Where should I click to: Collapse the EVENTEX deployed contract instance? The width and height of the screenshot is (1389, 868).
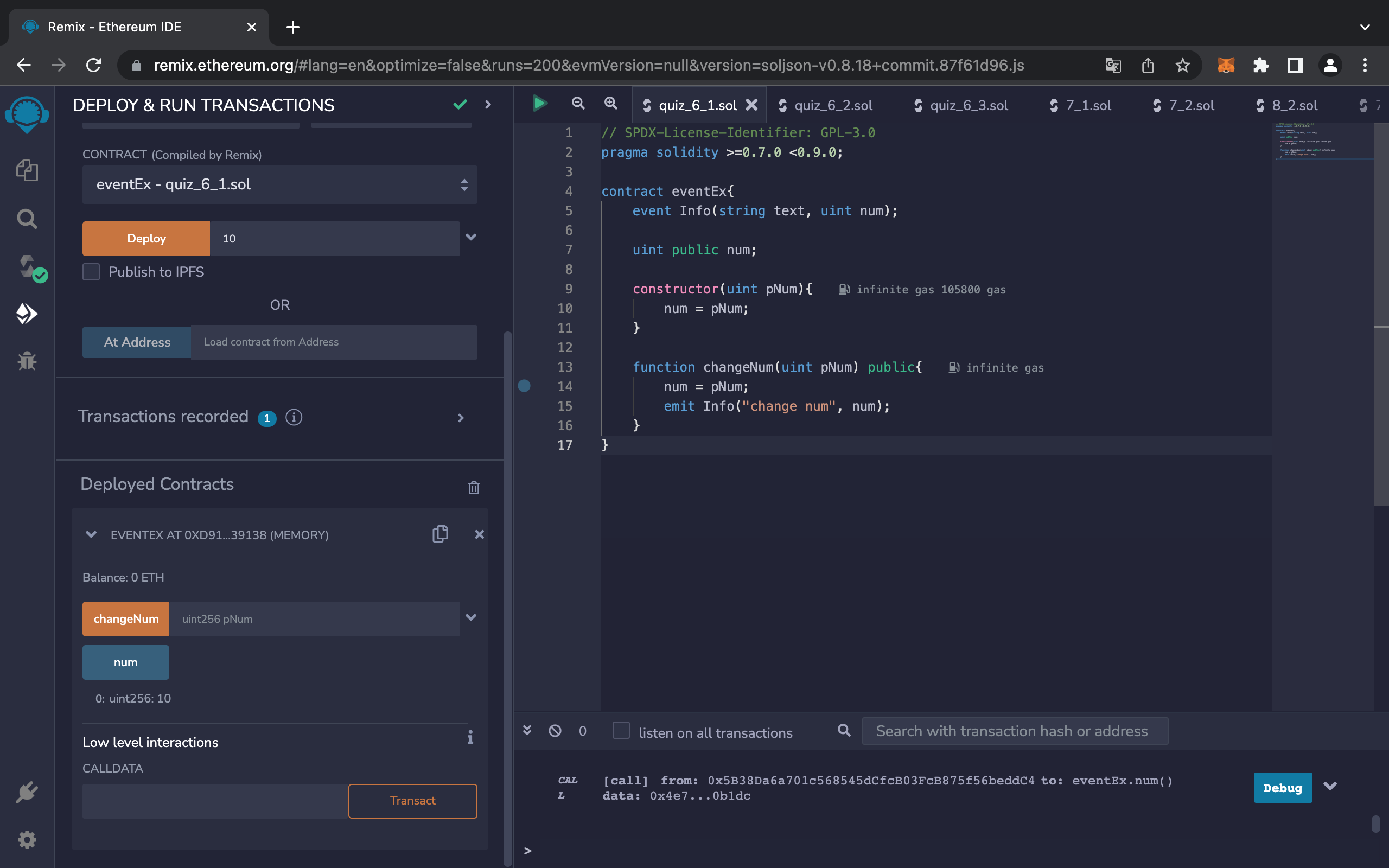(x=91, y=534)
